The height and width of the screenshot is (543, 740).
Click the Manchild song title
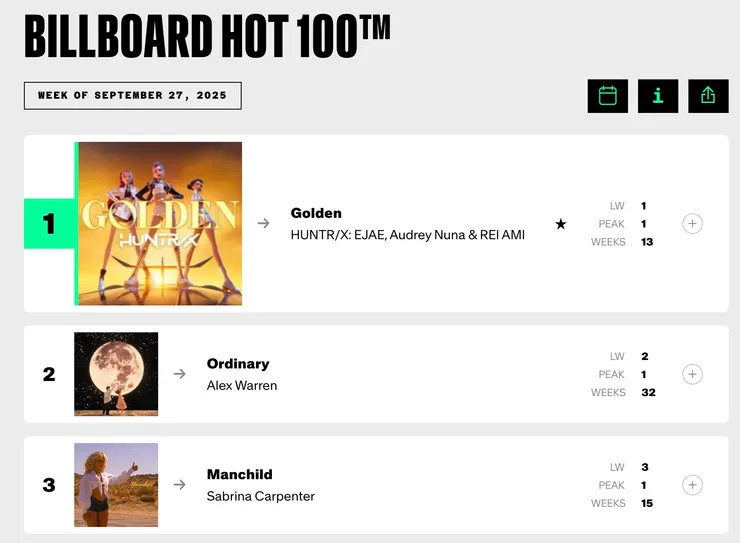pos(239,474)
